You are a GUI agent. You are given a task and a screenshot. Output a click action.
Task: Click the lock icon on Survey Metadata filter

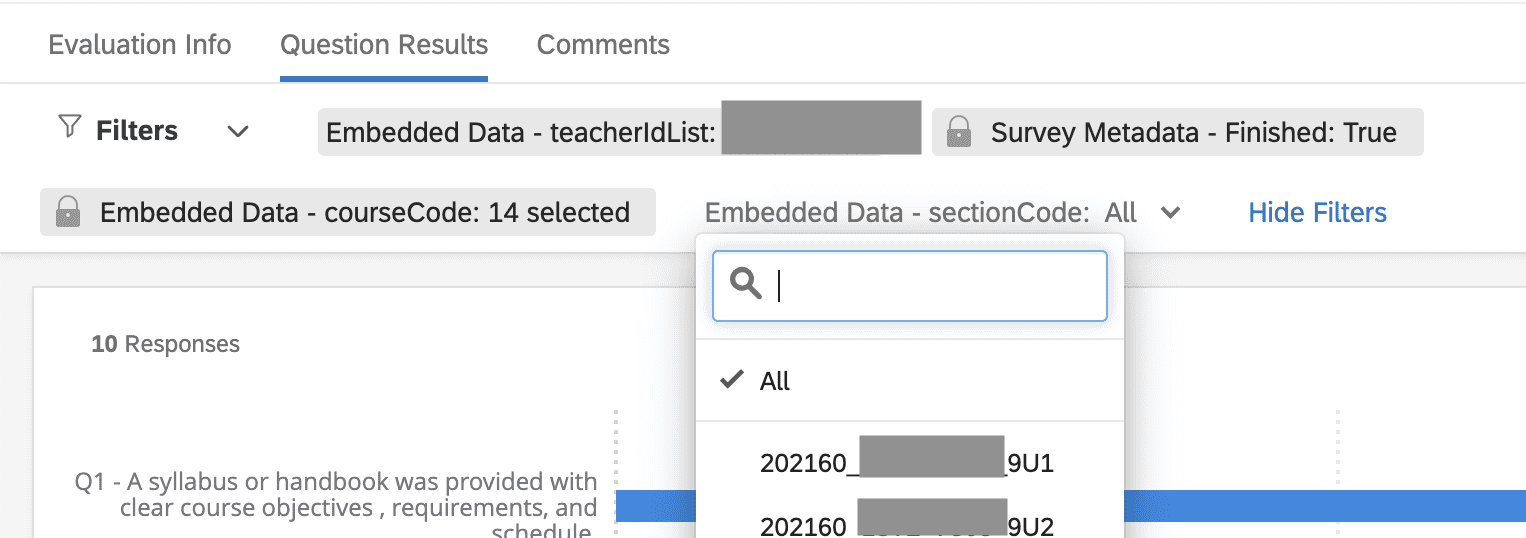(x=959, y=132)
